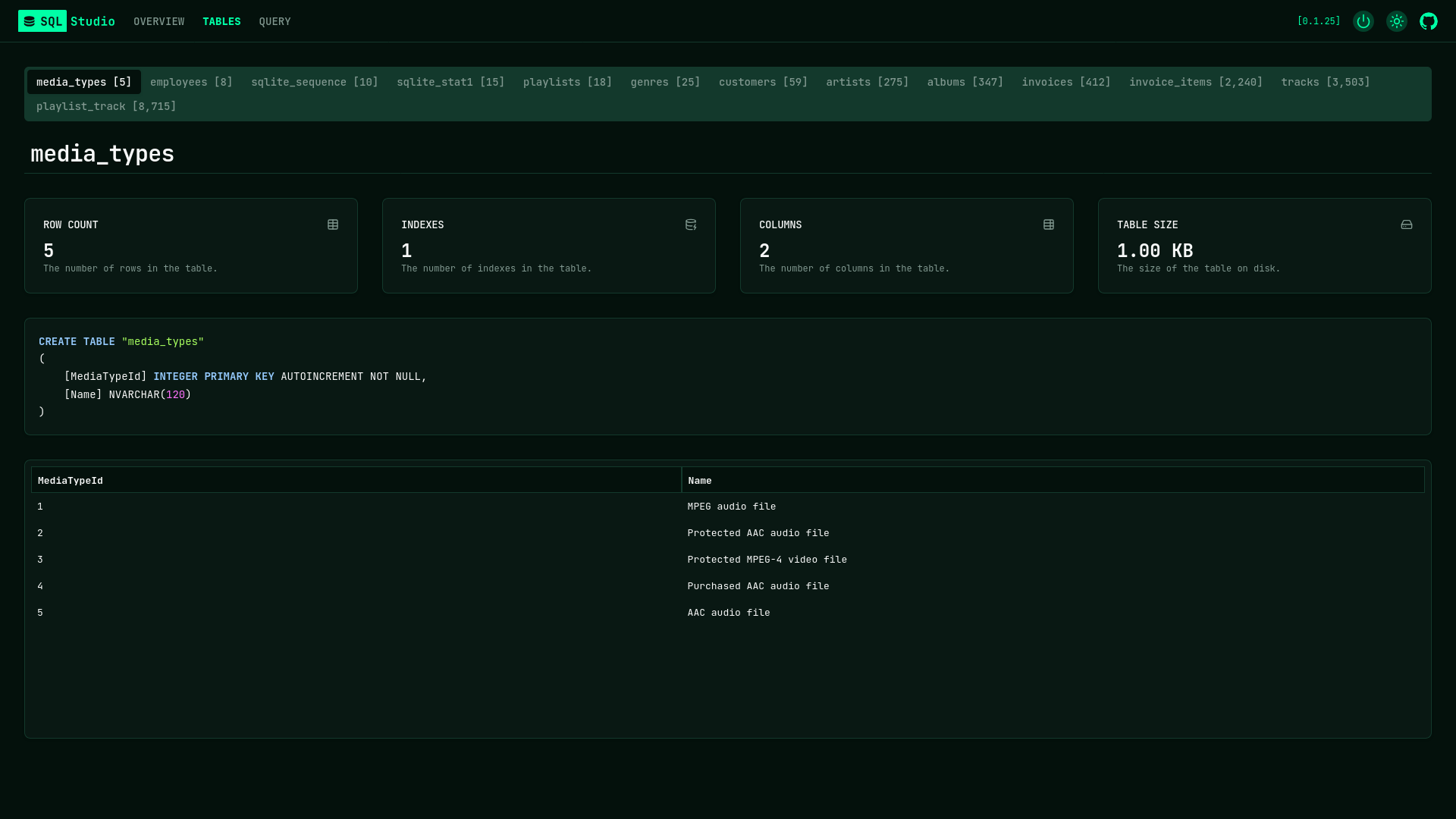Click the Table Size disk icon
This screenshot has height=819, width=1456.
point(1407,224)
